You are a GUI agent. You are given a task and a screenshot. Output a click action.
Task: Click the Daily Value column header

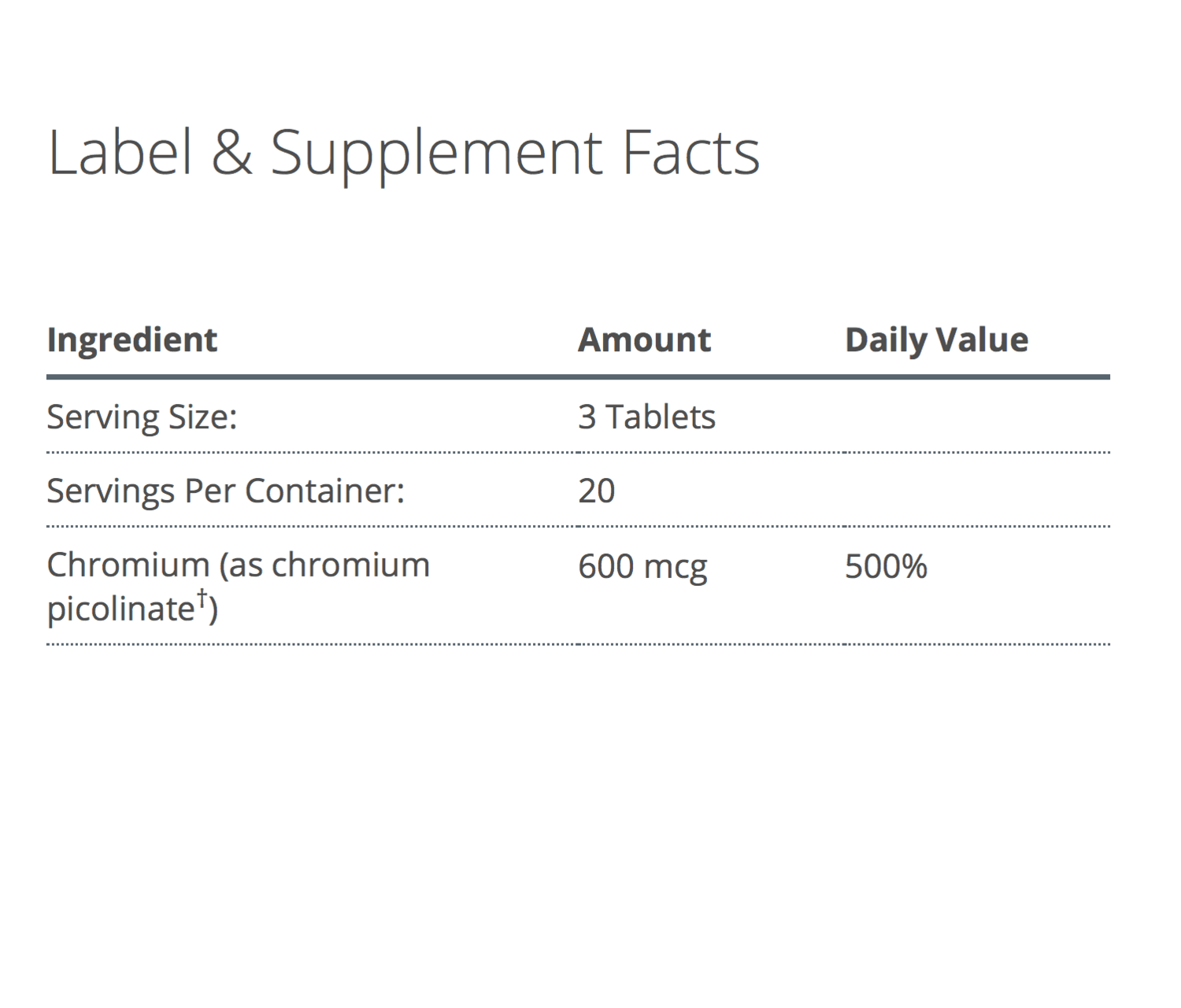click(x=936, y=340)
